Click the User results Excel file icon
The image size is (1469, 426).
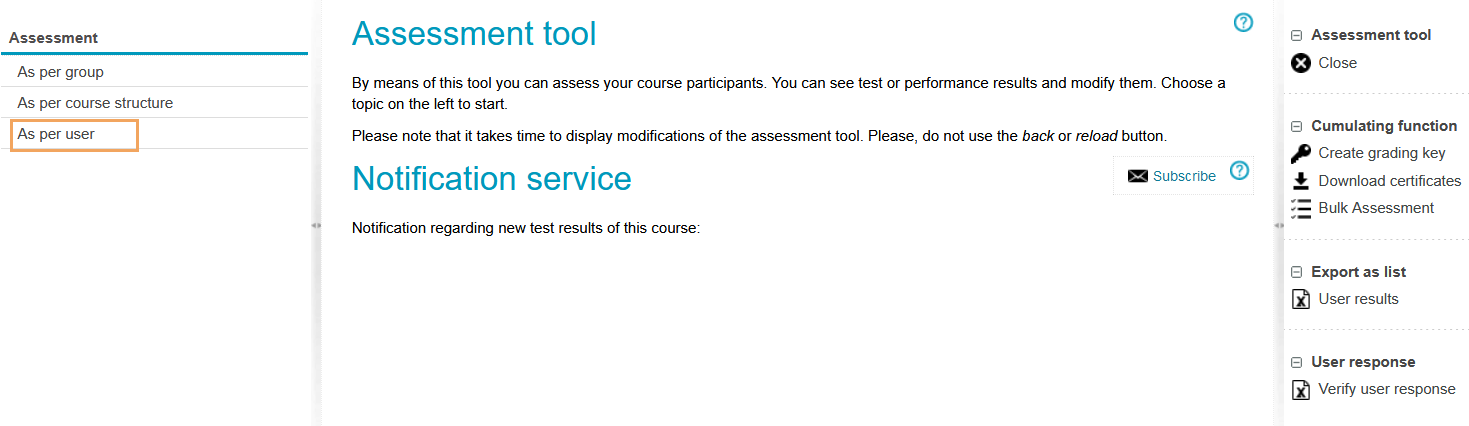click(x=1300, y=299)
